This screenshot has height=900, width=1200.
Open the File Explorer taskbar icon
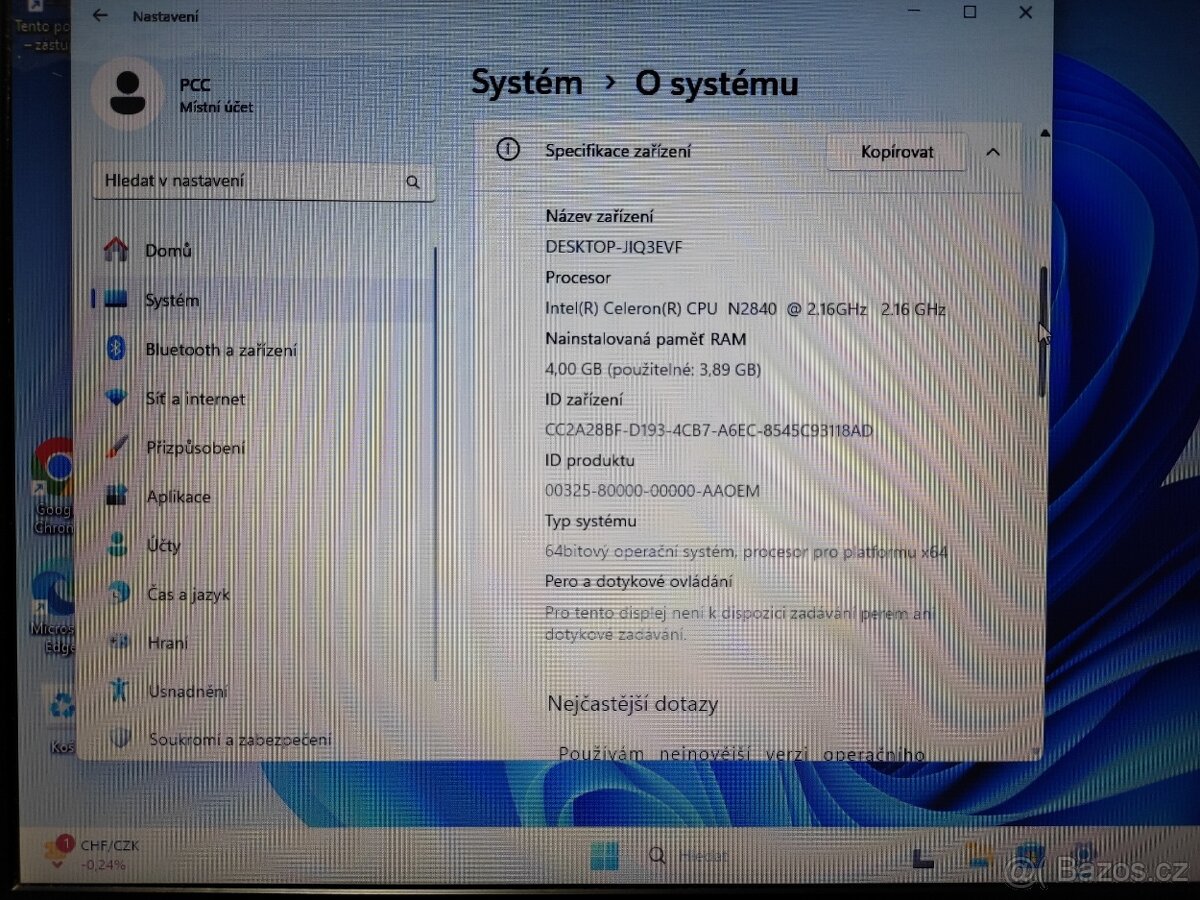coord(977,856)
